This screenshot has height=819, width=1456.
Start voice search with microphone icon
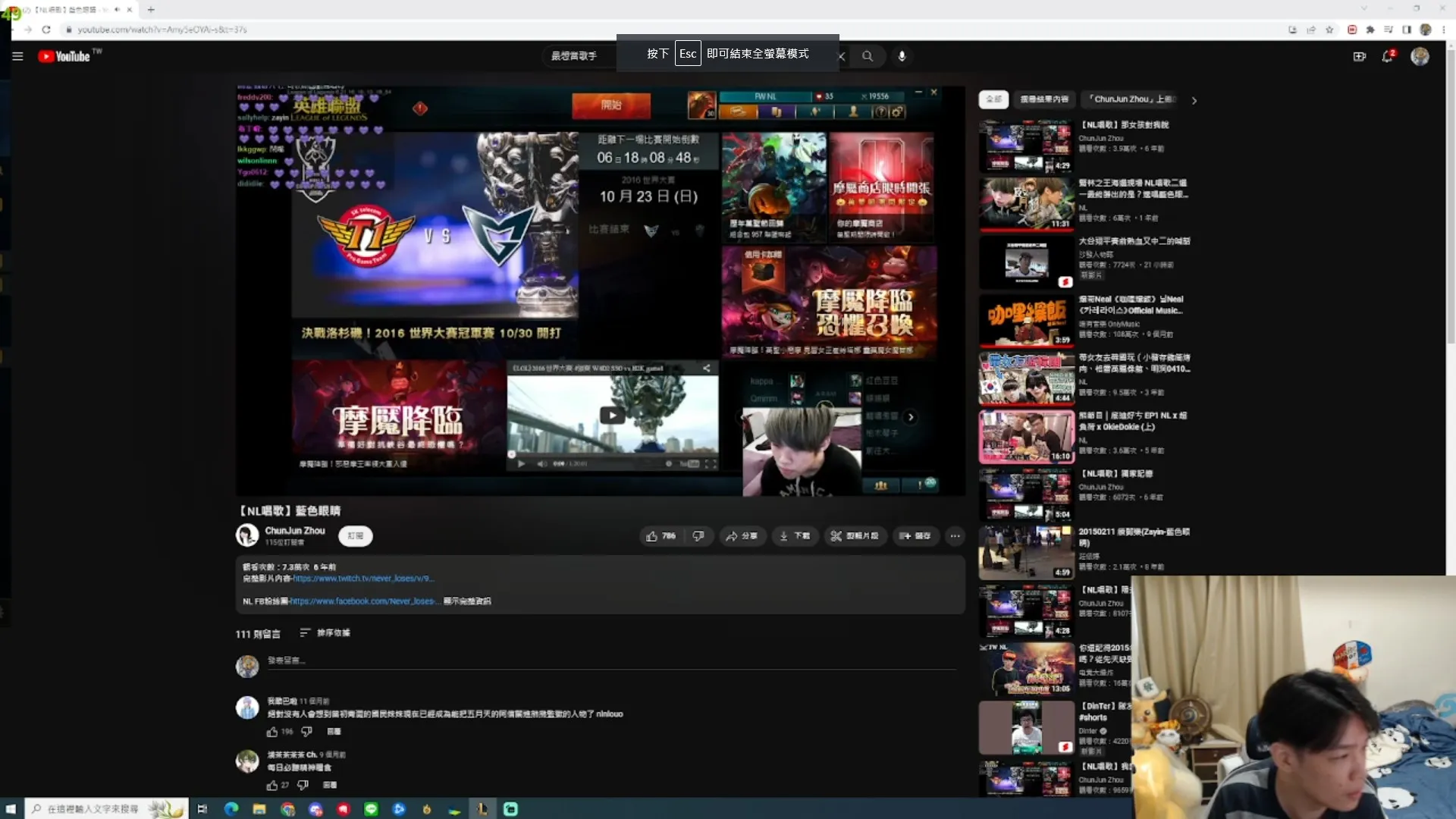[902, 56]
